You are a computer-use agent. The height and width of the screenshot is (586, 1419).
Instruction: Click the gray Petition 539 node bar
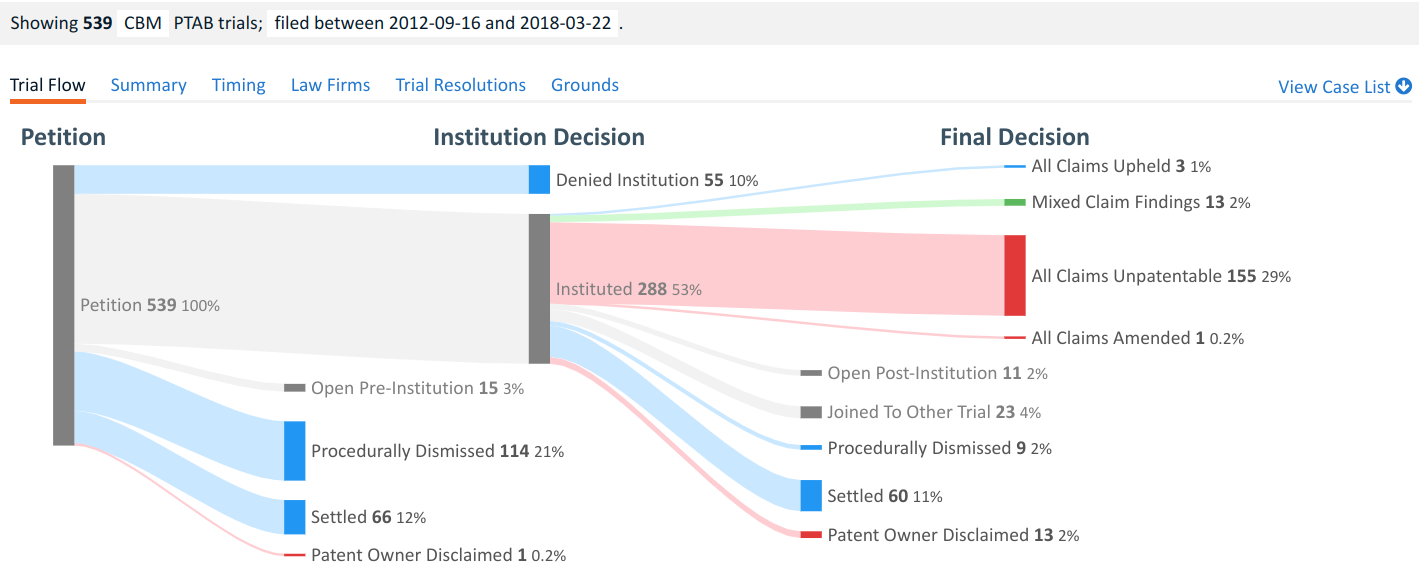tap(63, 305)
